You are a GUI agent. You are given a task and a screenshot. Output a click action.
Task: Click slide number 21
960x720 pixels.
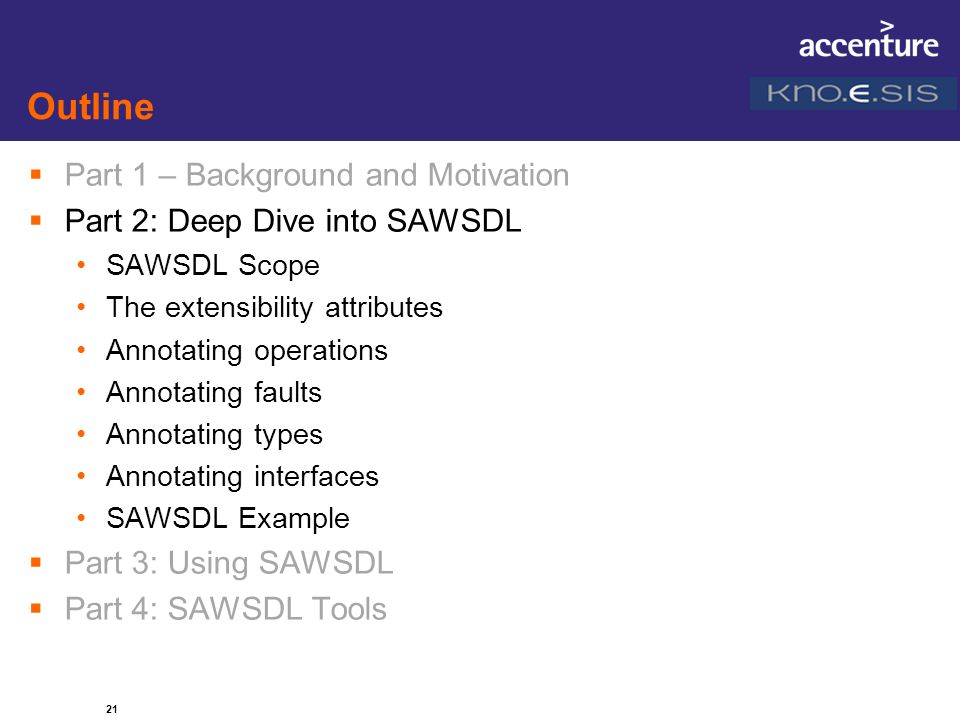[x=111, y=709]
